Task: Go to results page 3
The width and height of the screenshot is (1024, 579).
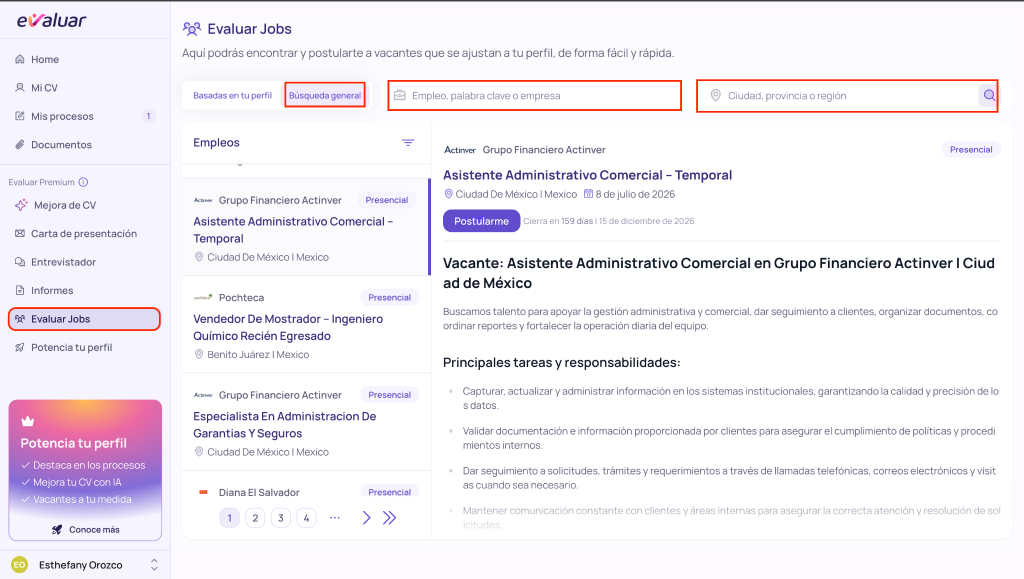Action: point(281,518)
